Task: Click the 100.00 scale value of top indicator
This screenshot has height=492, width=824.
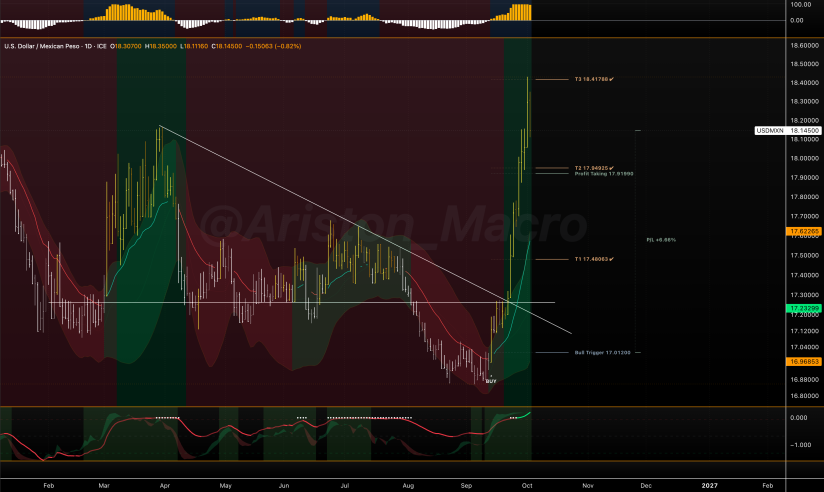Action: pyautogui.click(x=800, y=5)
